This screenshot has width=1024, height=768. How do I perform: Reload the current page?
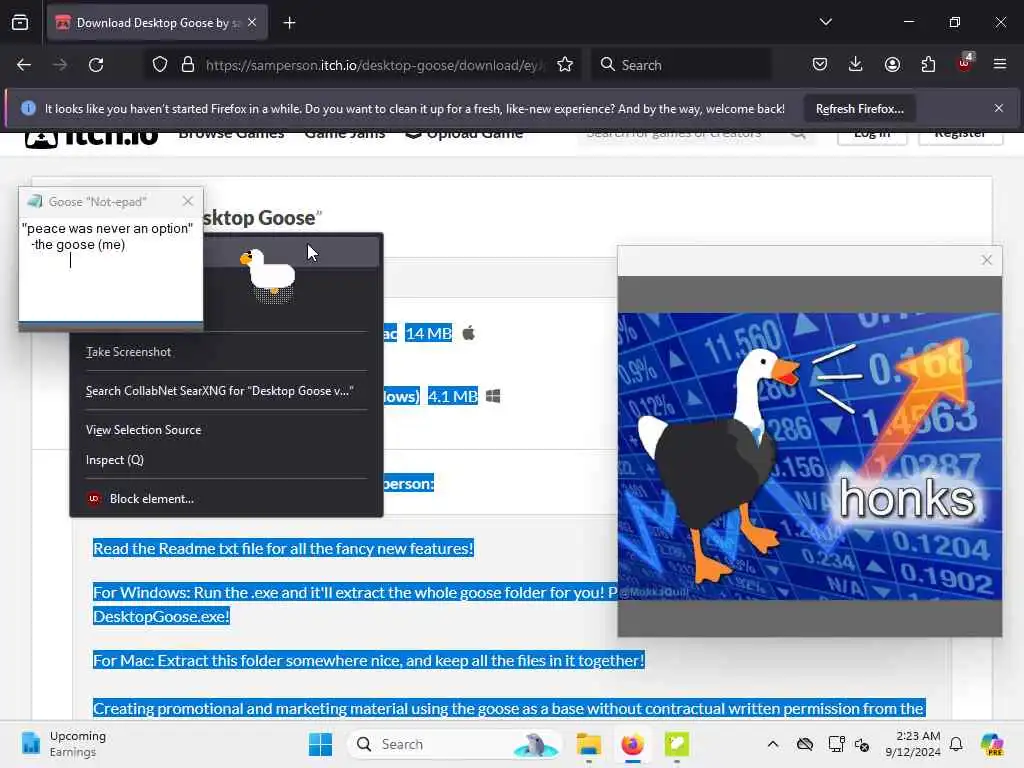coord(96,65)
